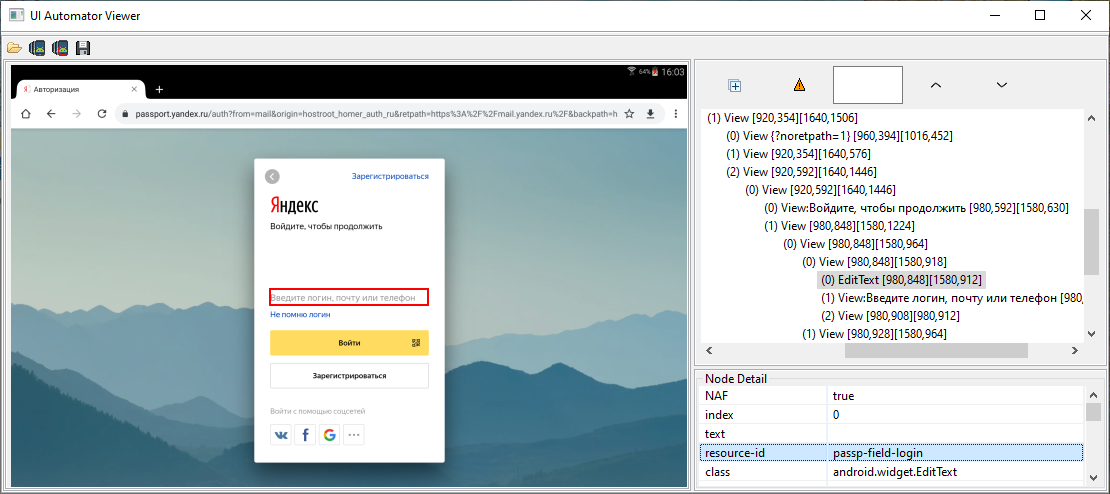
Task: Click the yellow Войти button
Action: click(x=349, y=343)
